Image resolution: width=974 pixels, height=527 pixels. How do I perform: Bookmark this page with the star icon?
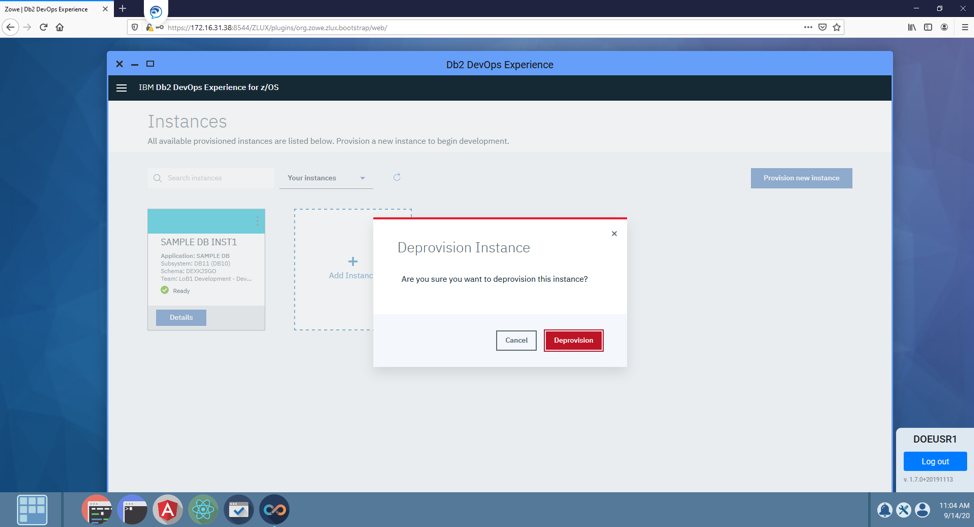point(837,27)
